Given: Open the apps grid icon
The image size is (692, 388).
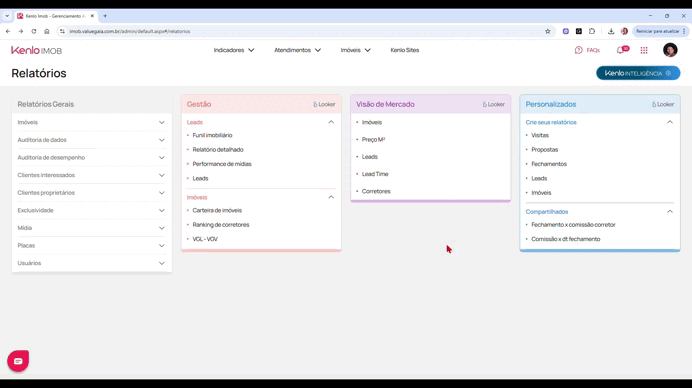Looking at the screenshot, I should point(644,50).
